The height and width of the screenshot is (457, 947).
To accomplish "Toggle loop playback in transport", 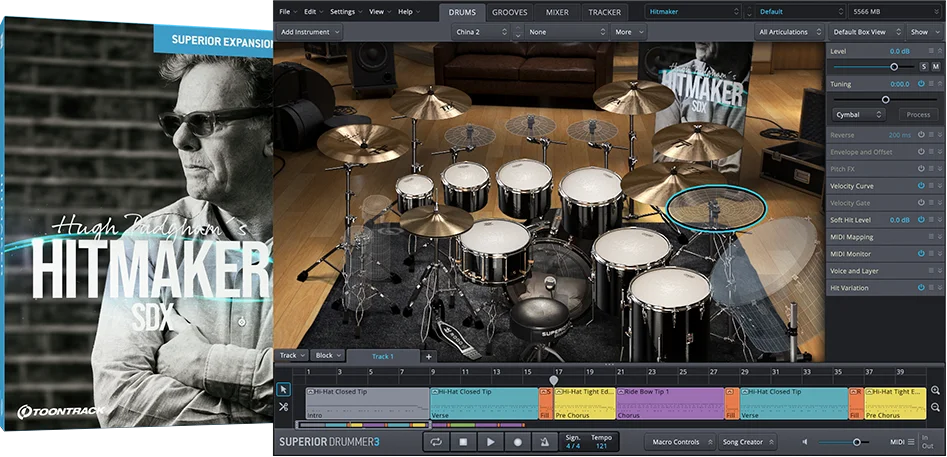I will point(435,442).
